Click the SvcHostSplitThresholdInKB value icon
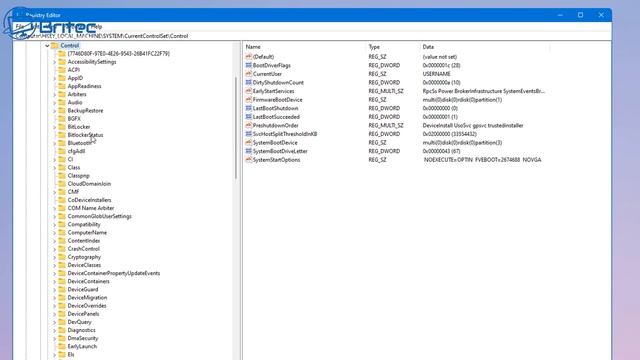Image resolution: width=640 pixels, height=360 pixels. (x=249, y=134)
